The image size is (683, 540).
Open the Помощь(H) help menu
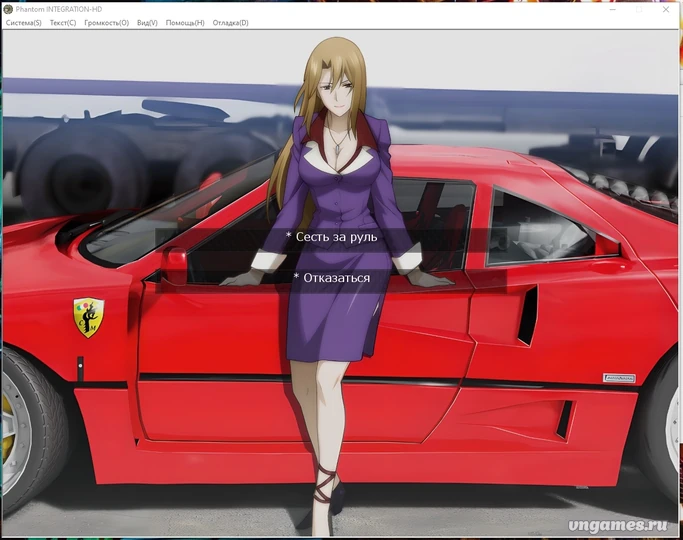coord(185,22)
